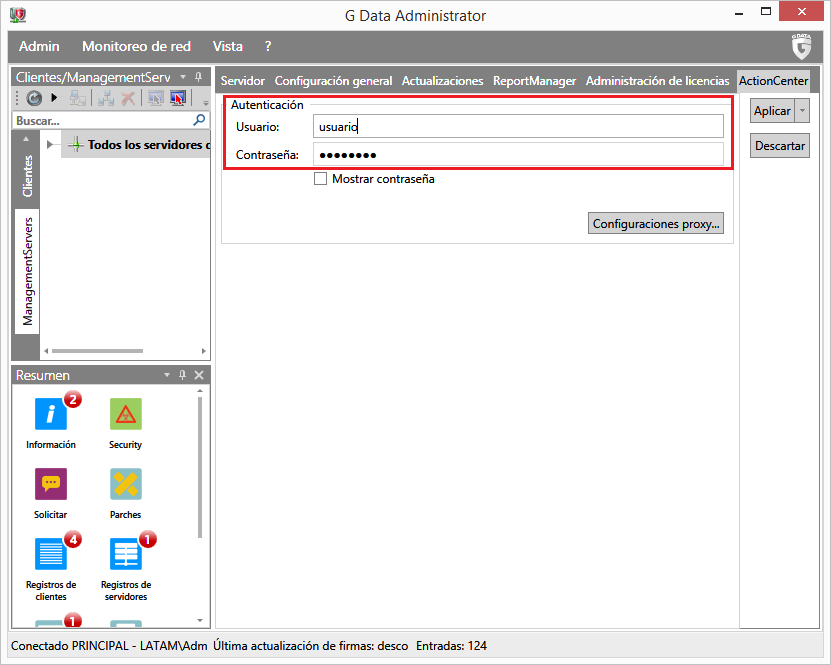Expand the Todos los servidores tree node
The width and height of the screenshot is (831, 665).
coord(49,145)
